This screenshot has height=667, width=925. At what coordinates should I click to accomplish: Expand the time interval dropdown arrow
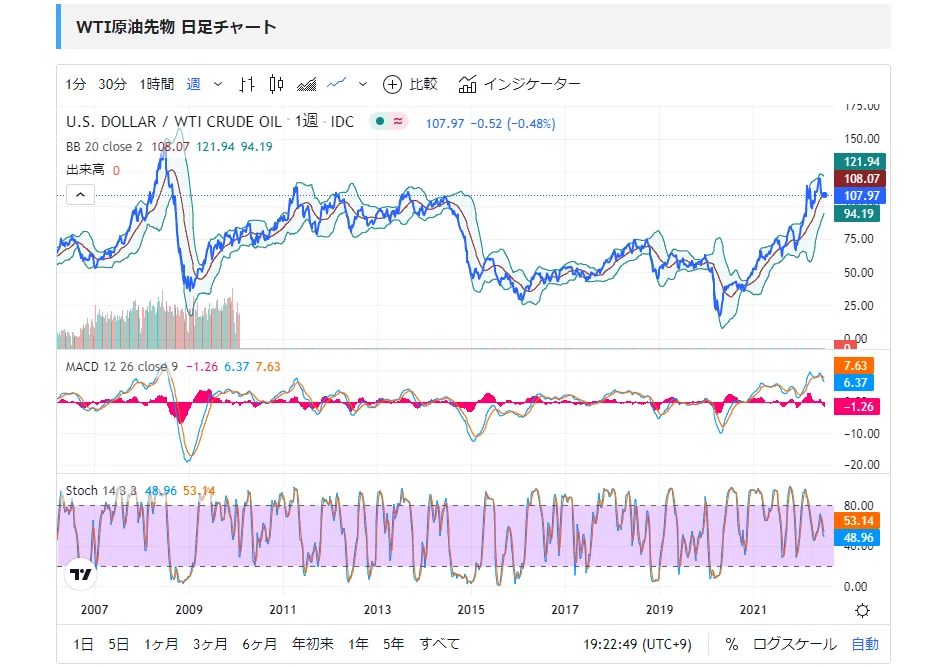coord(218,84)
